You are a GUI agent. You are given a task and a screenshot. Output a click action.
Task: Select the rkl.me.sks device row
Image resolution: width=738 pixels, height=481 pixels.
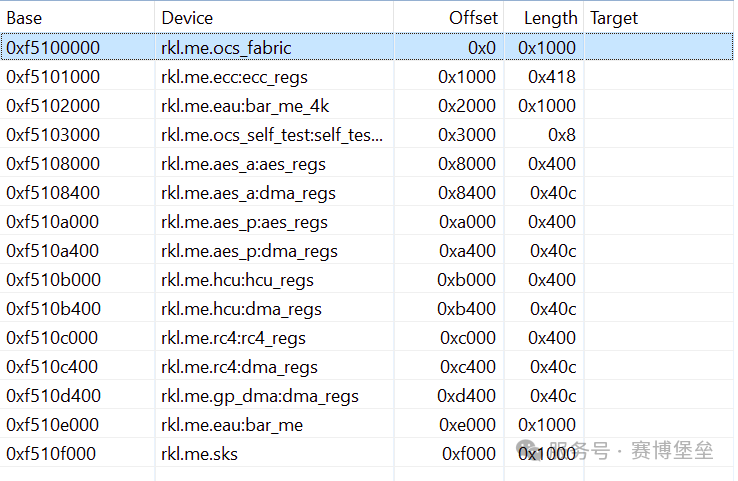click(x=367, y=453)
